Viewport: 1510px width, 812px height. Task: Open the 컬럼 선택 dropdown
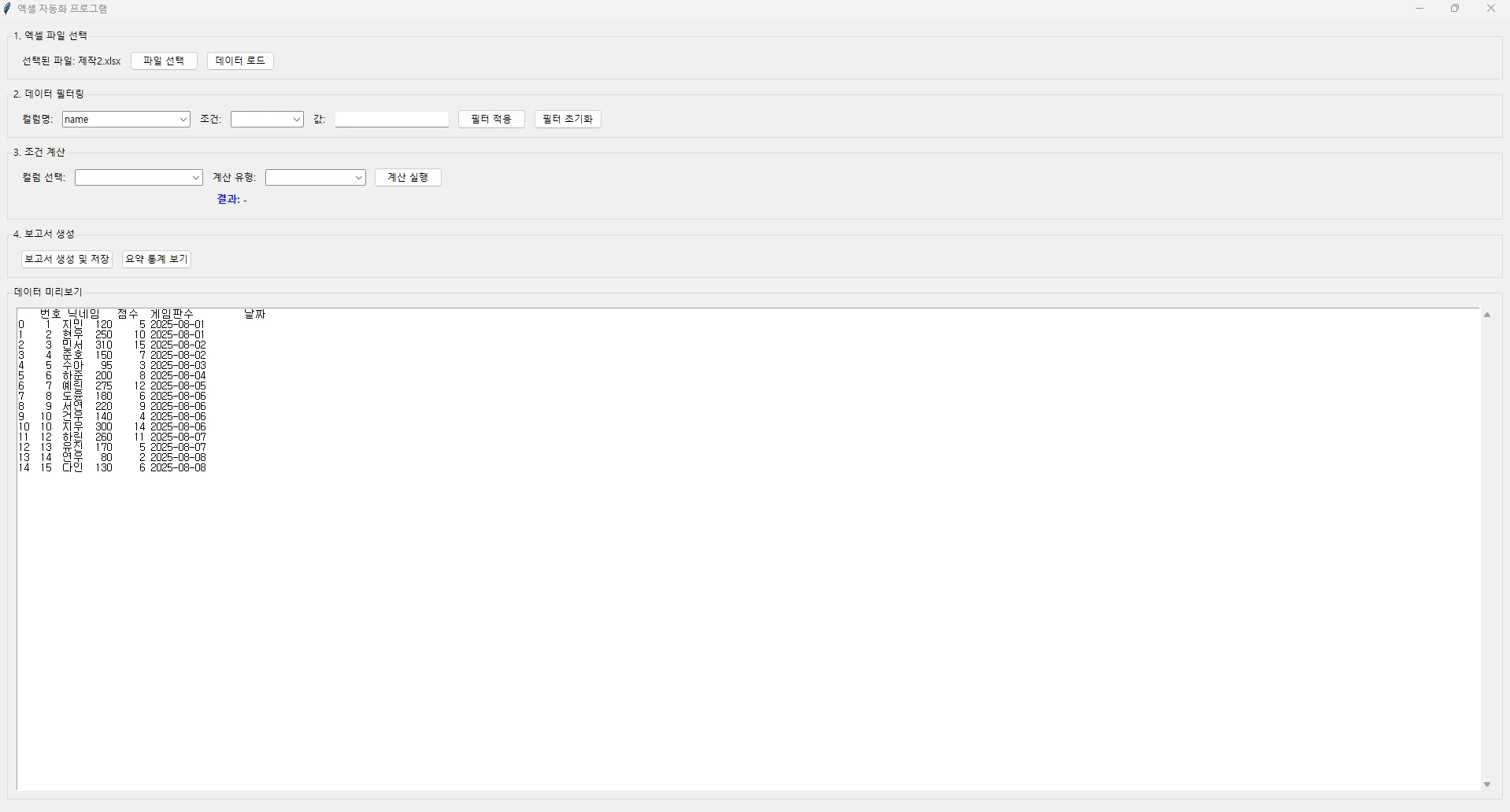[139, 178]
